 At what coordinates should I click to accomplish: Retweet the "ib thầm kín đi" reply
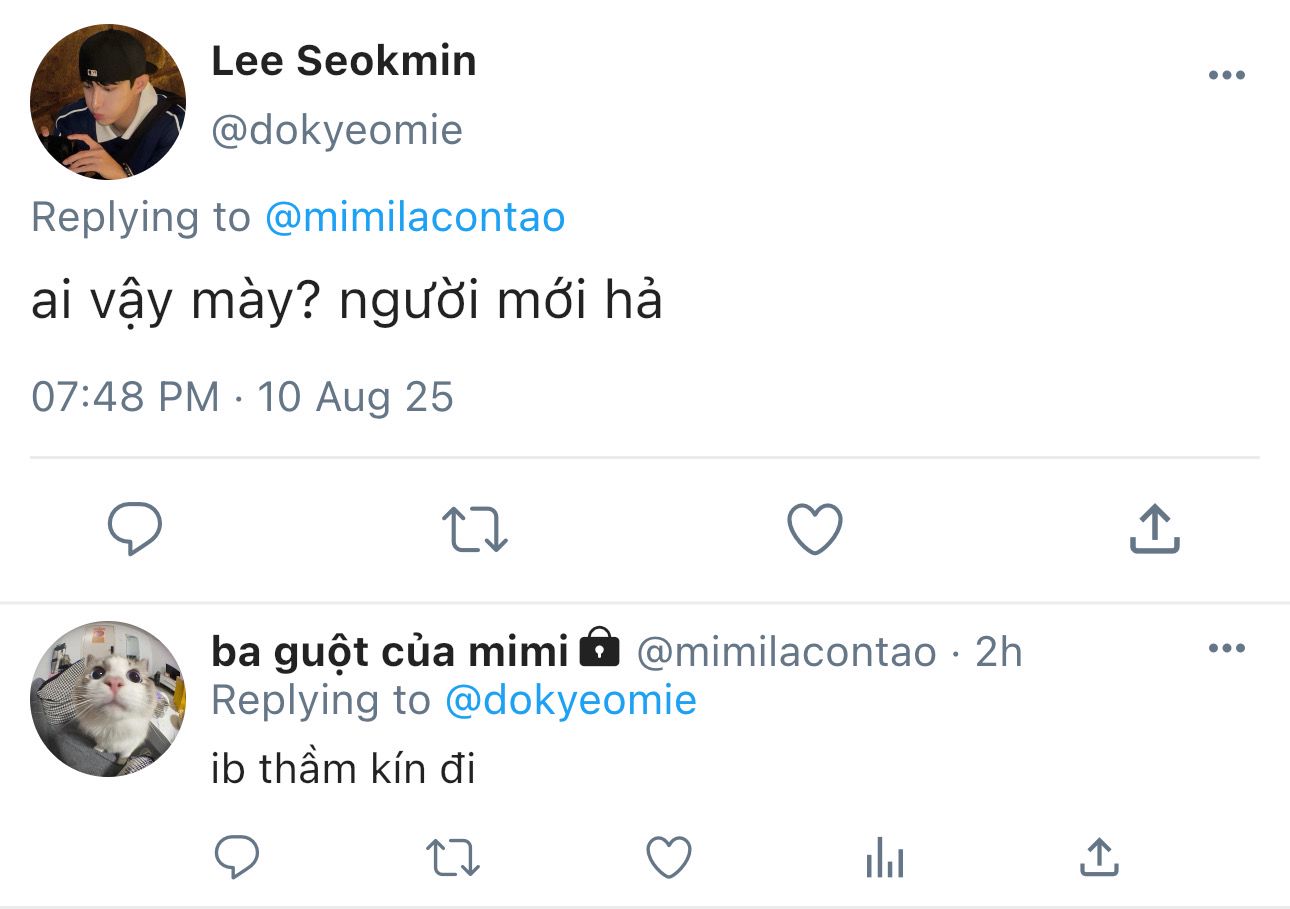click(x=453, y=857)
